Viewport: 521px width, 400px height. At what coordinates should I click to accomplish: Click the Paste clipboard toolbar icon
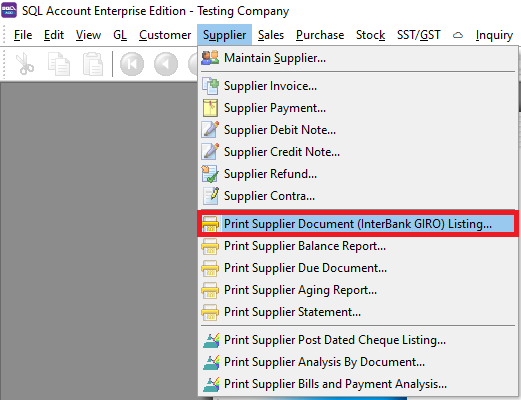(x=93, y=64)
